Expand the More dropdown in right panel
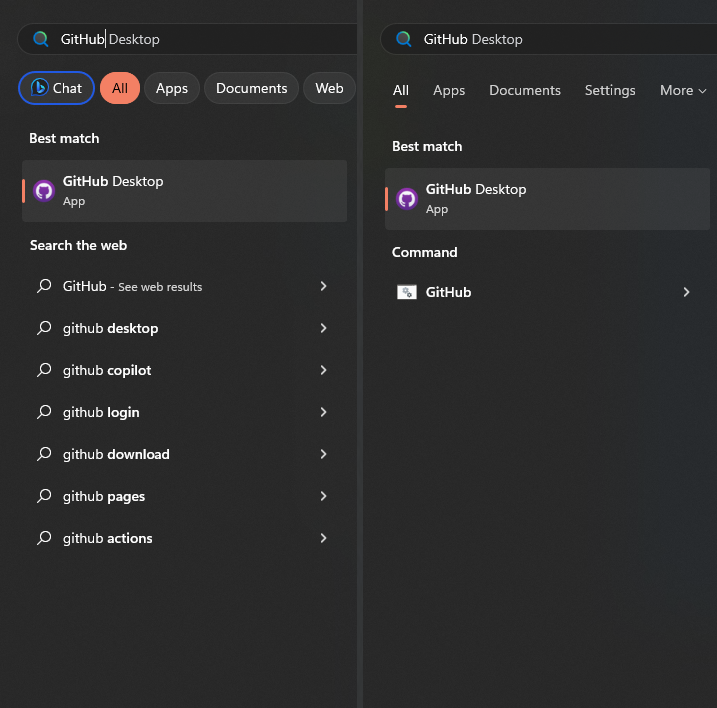The height and width of the screenshot is (708, 717). 683,91
